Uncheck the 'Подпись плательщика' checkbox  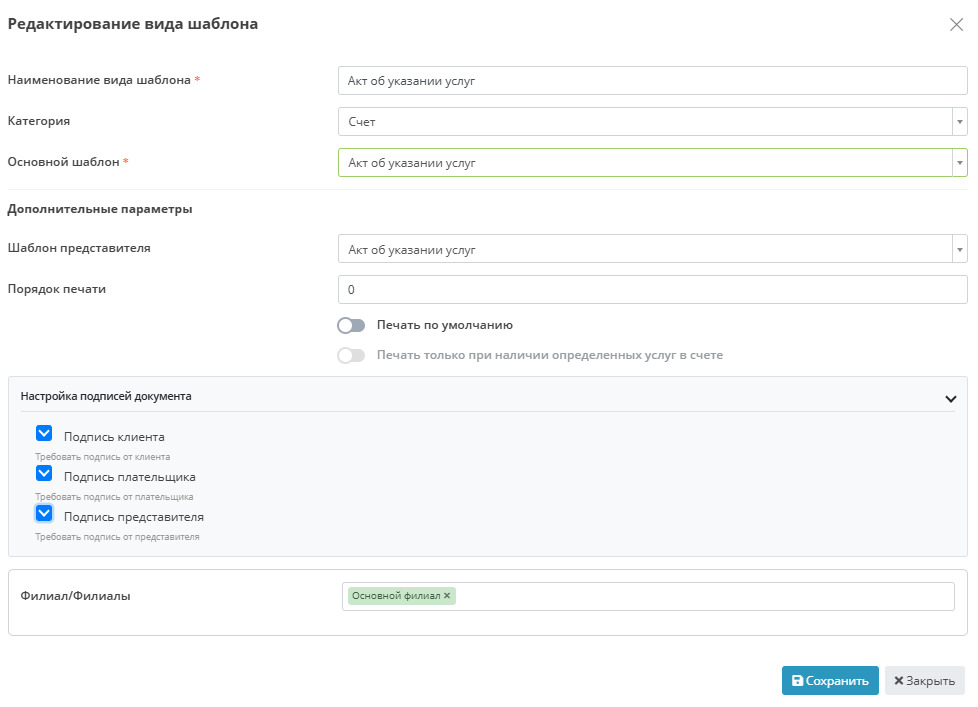pos(44,474)
